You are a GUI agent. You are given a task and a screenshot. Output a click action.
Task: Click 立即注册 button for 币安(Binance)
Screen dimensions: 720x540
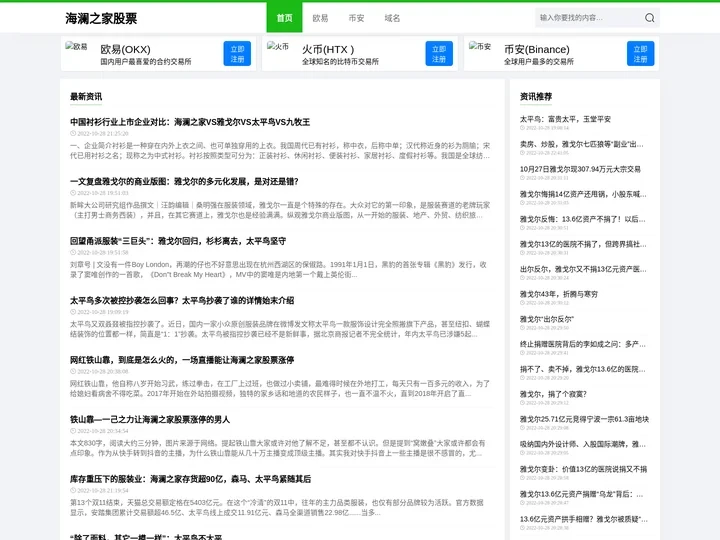click(x=641, y=54)
